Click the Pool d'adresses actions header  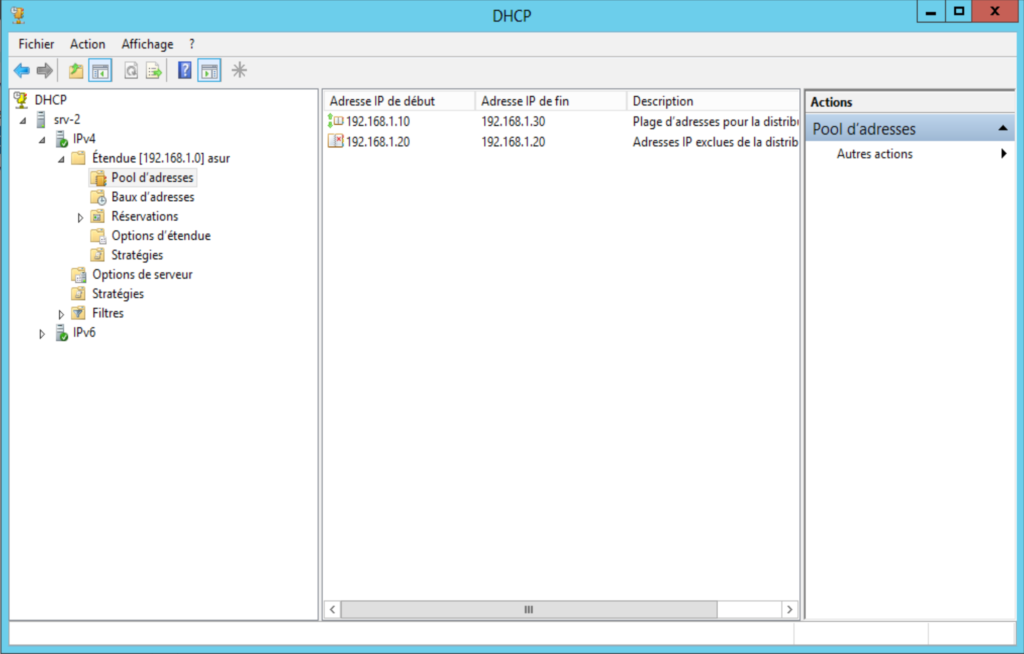910,129
